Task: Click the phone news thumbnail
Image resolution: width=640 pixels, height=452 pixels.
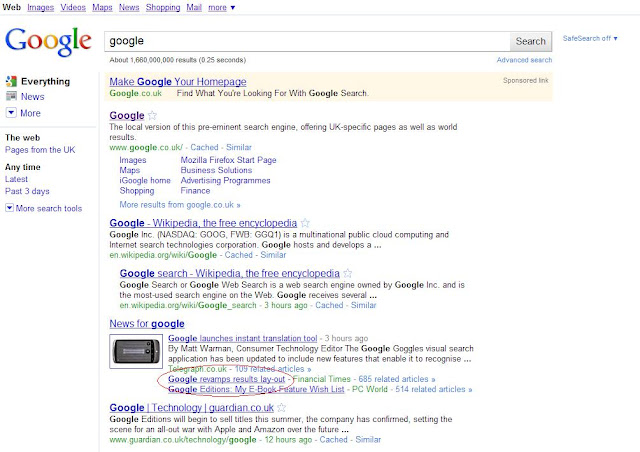Action: pyautogui.click(x=136, y=352)
